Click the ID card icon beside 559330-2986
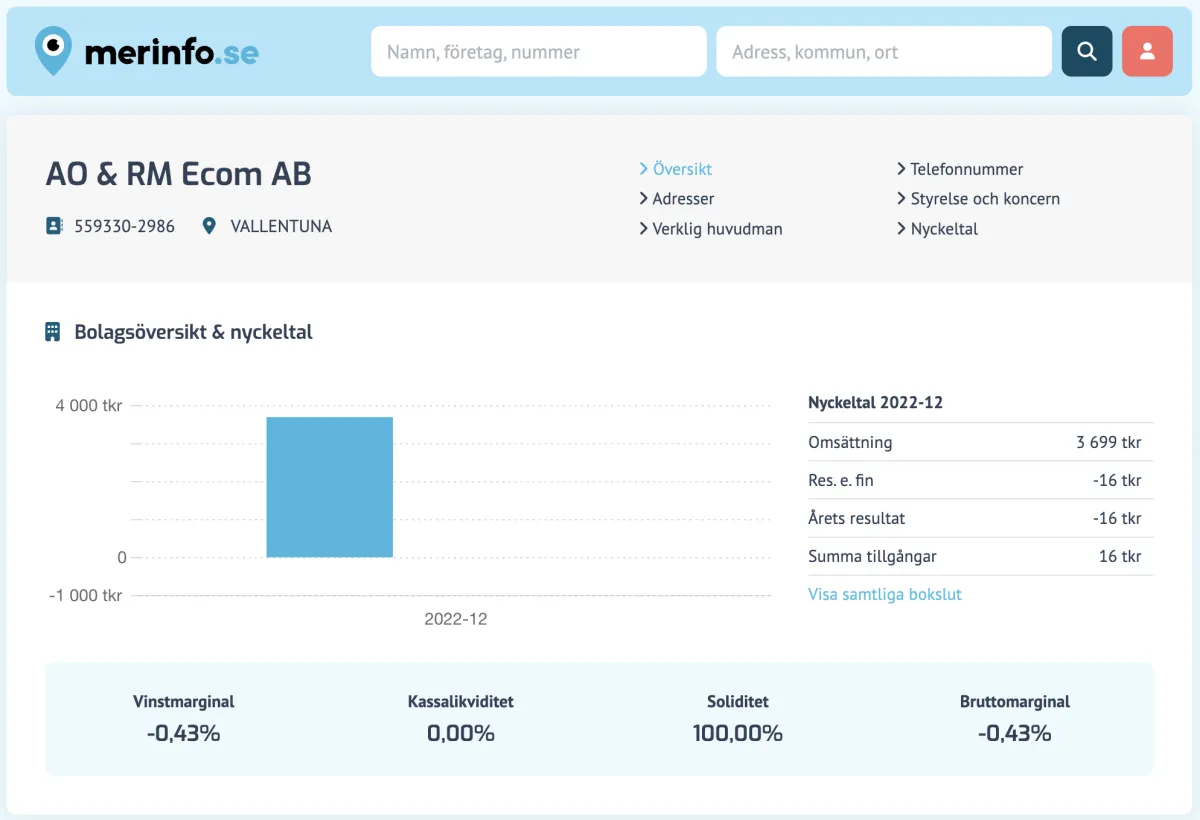 click(54, 226)
